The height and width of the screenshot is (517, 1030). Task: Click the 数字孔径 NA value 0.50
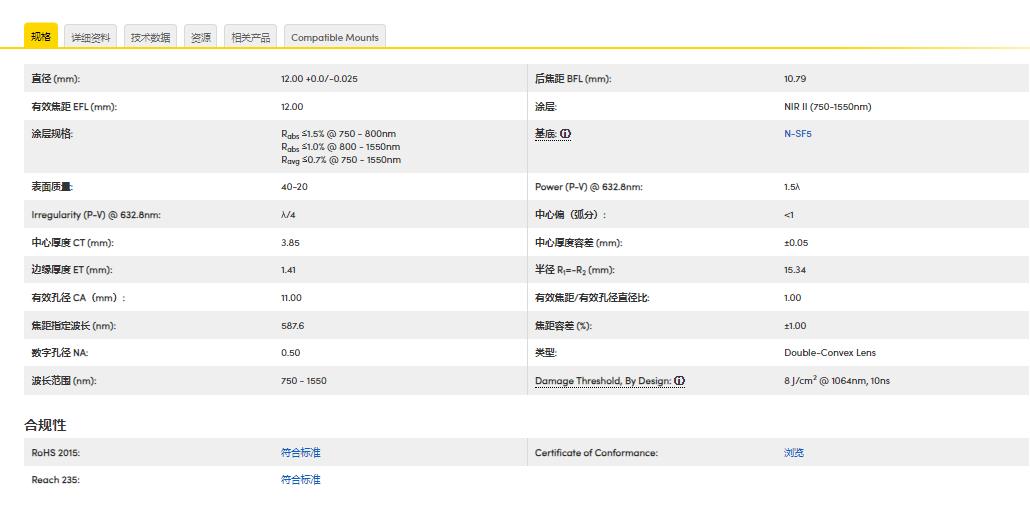(290, 353)
